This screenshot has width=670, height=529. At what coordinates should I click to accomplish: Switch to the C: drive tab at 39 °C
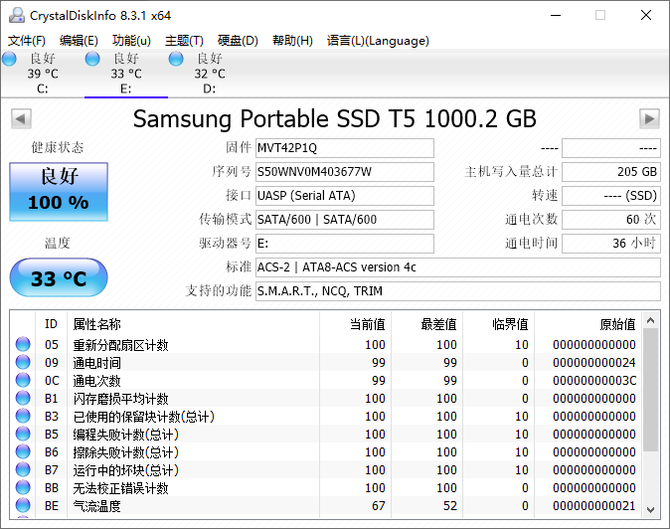[42, 73]
